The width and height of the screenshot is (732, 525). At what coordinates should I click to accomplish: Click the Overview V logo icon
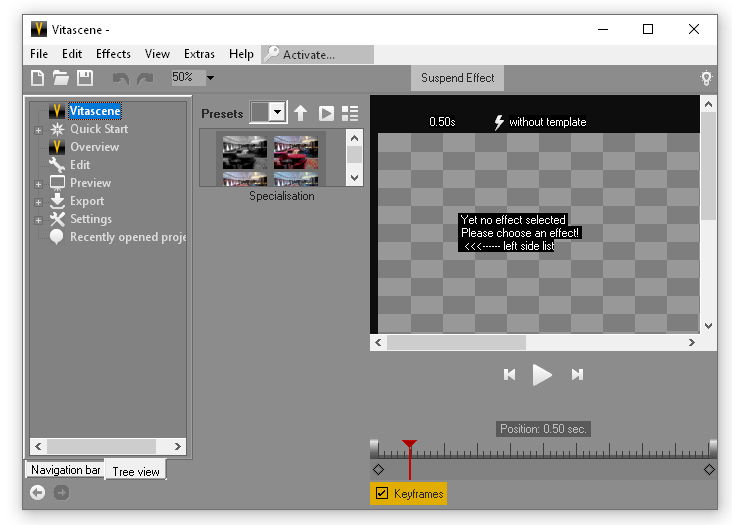click(x=56, y=147)
